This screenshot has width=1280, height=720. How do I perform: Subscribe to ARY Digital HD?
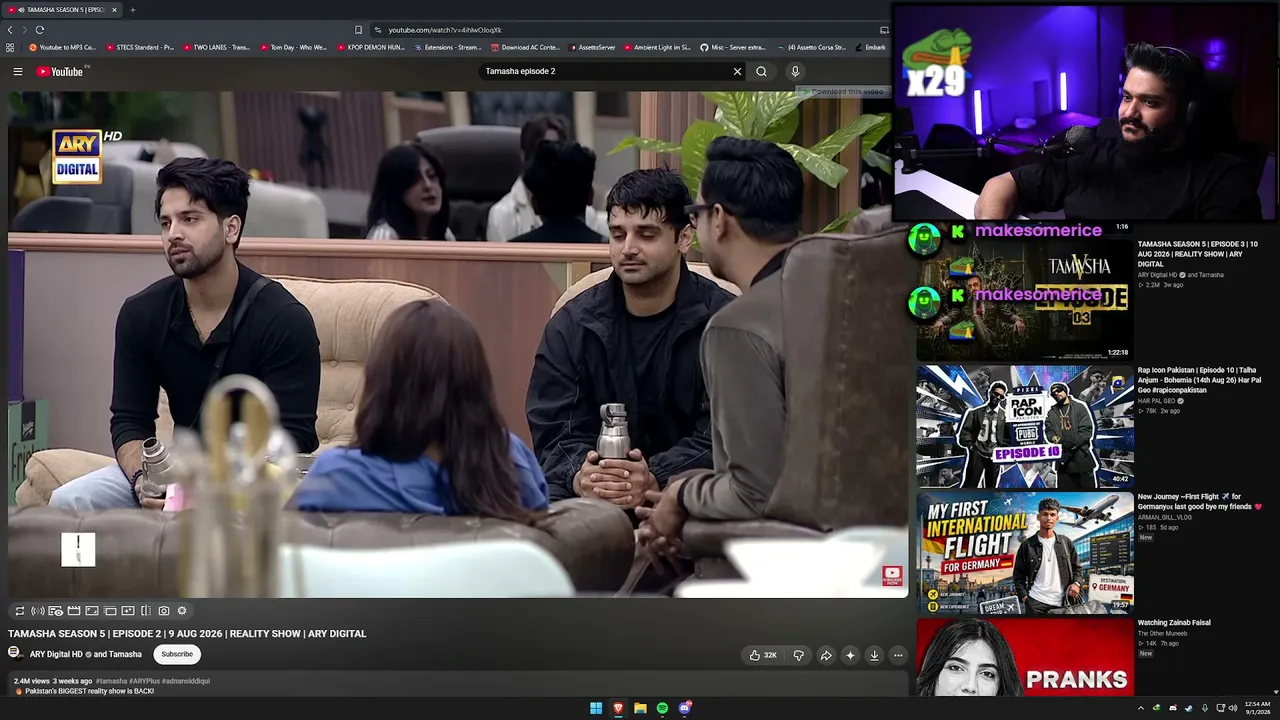coord(177,654)
